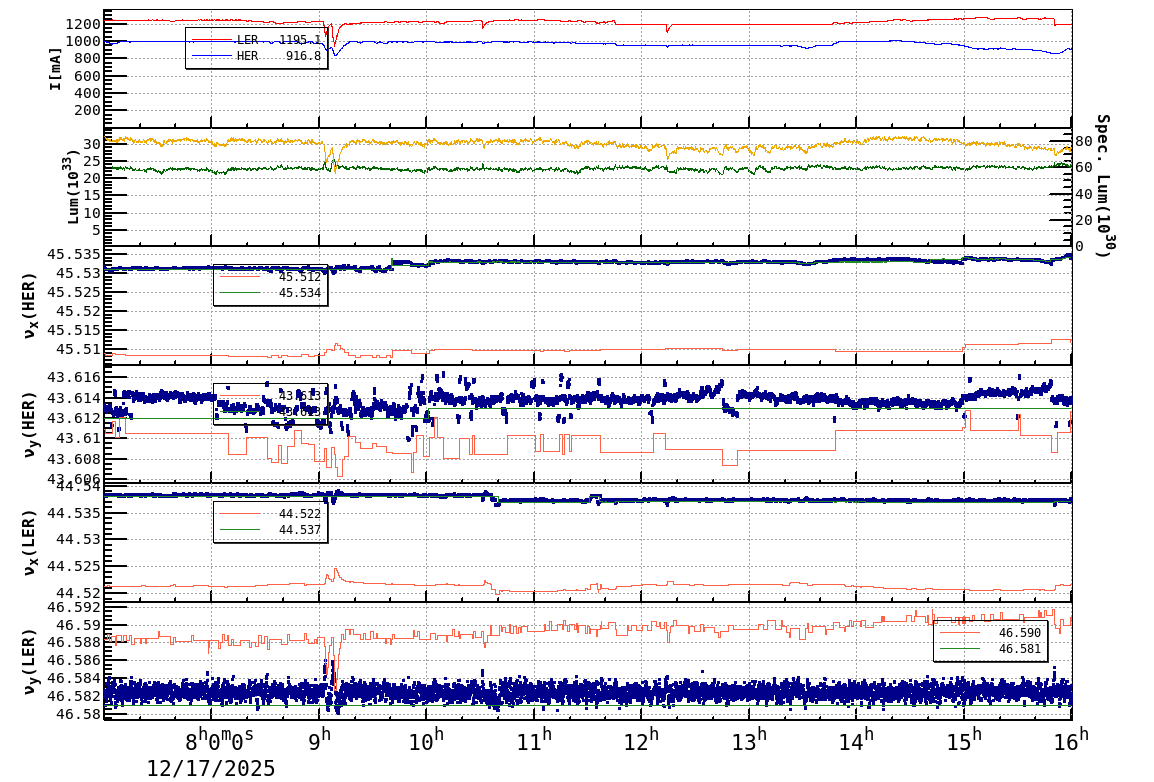Select the Lum(10^33) axis label
Screen dimensions: 1154x782
tap(73, 188)
